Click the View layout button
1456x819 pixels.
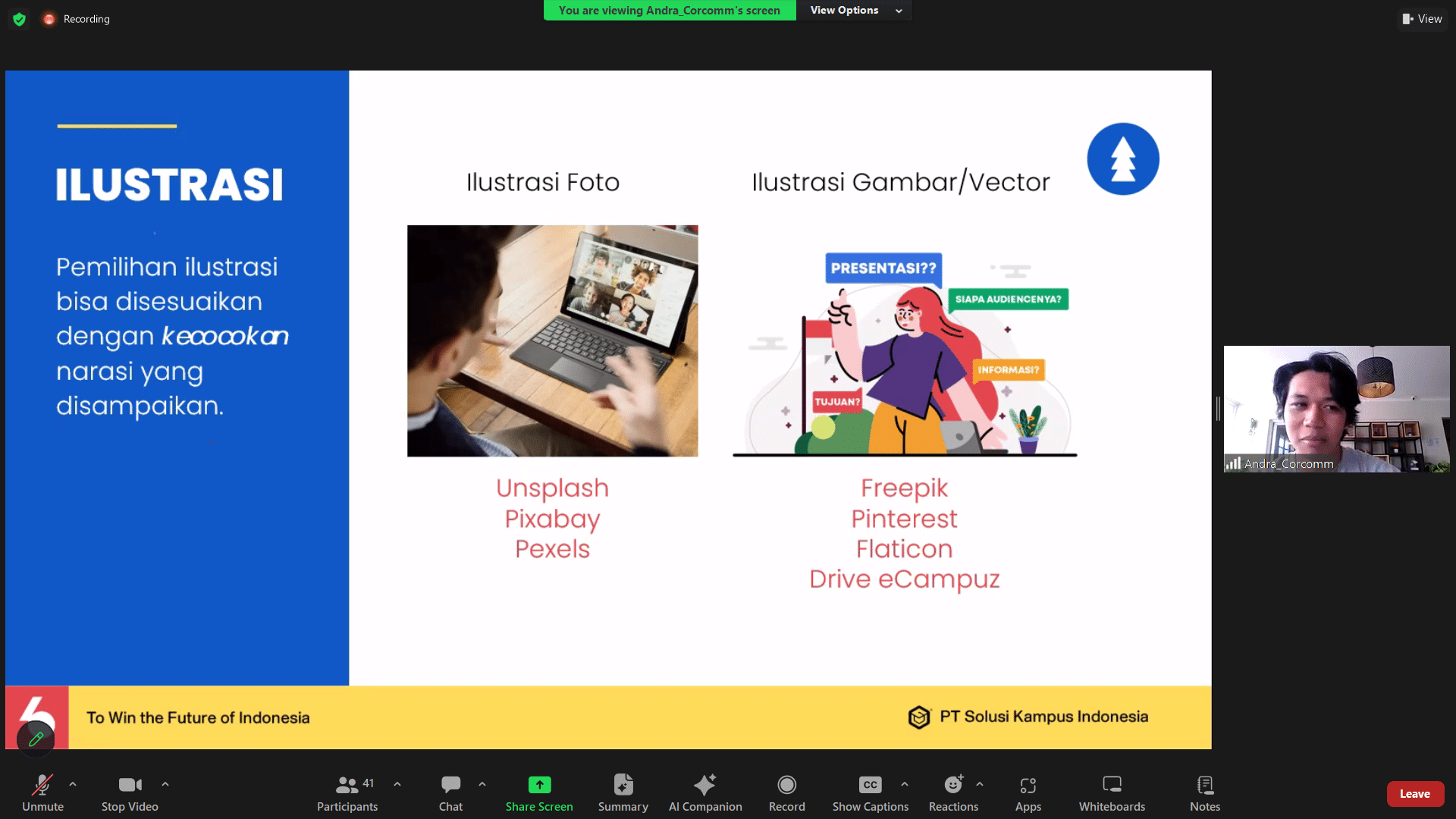click(x=1422, y=19)
